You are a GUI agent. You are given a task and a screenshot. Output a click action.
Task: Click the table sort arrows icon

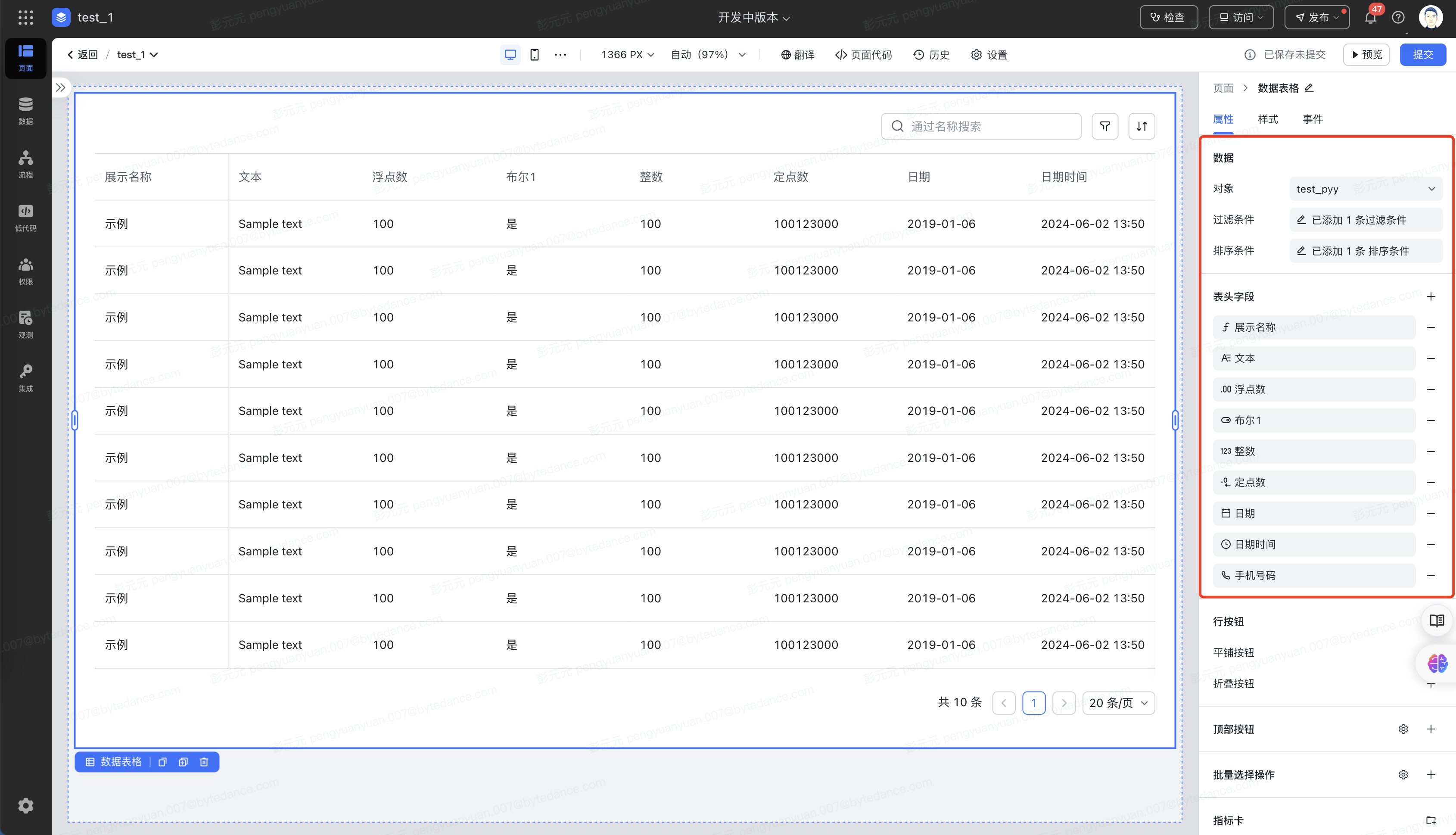point(1141,126)
